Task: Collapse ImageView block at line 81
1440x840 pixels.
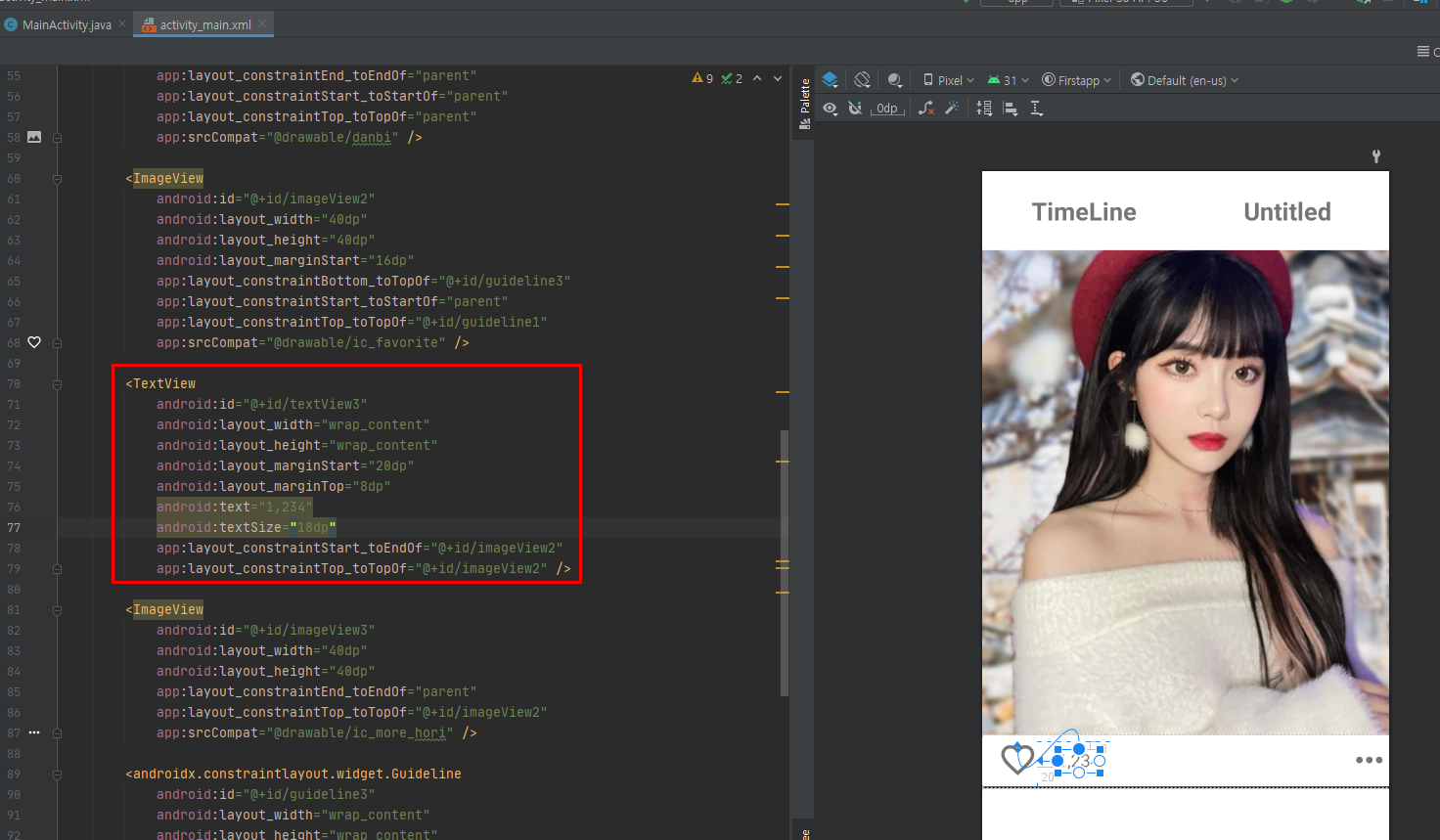Action: coord(57,610)
